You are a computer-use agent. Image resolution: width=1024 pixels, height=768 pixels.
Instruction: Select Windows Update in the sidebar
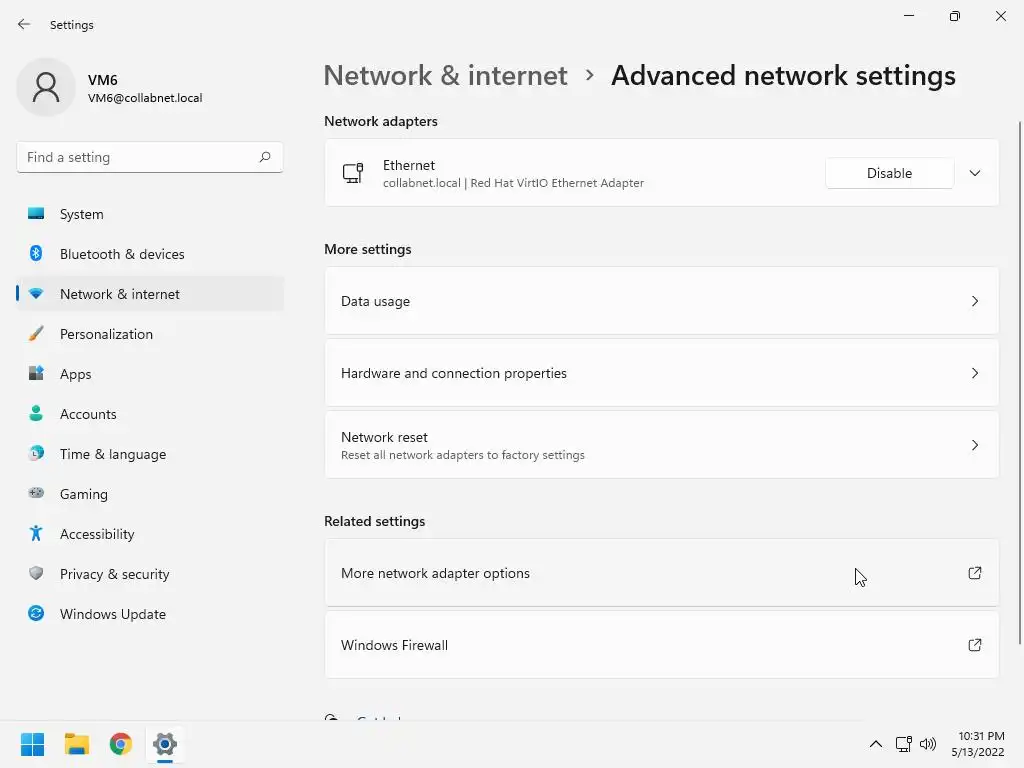tap(113, 614)
